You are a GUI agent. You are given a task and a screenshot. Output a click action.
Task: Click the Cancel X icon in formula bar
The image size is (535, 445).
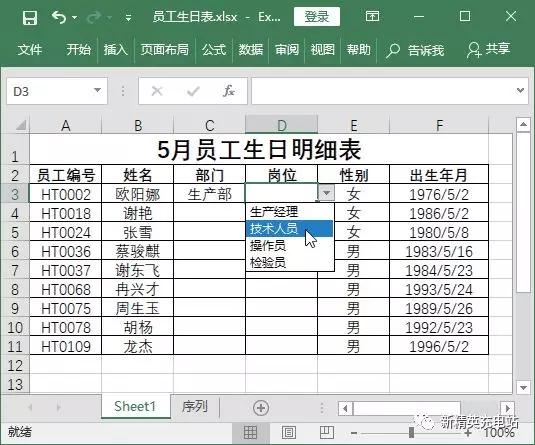(157, 91)
